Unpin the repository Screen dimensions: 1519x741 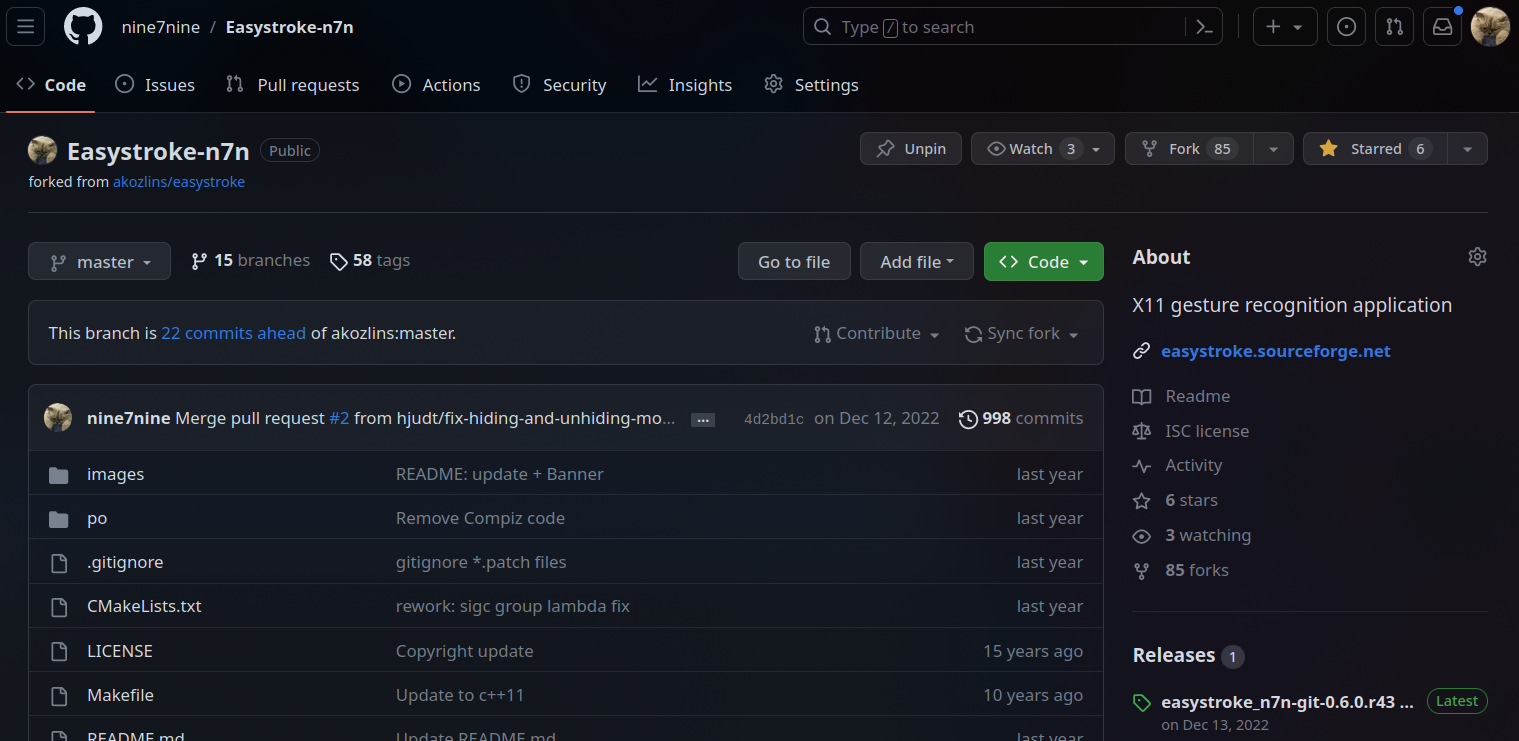tap(910, 149)
